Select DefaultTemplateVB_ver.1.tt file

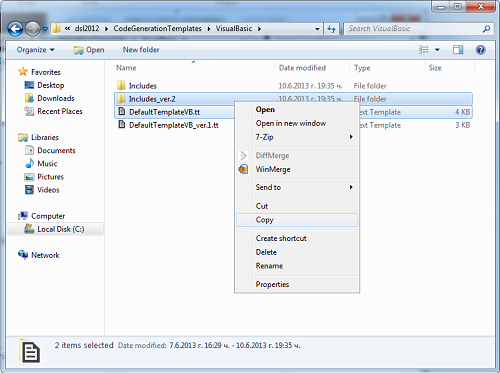pos(174,125)
